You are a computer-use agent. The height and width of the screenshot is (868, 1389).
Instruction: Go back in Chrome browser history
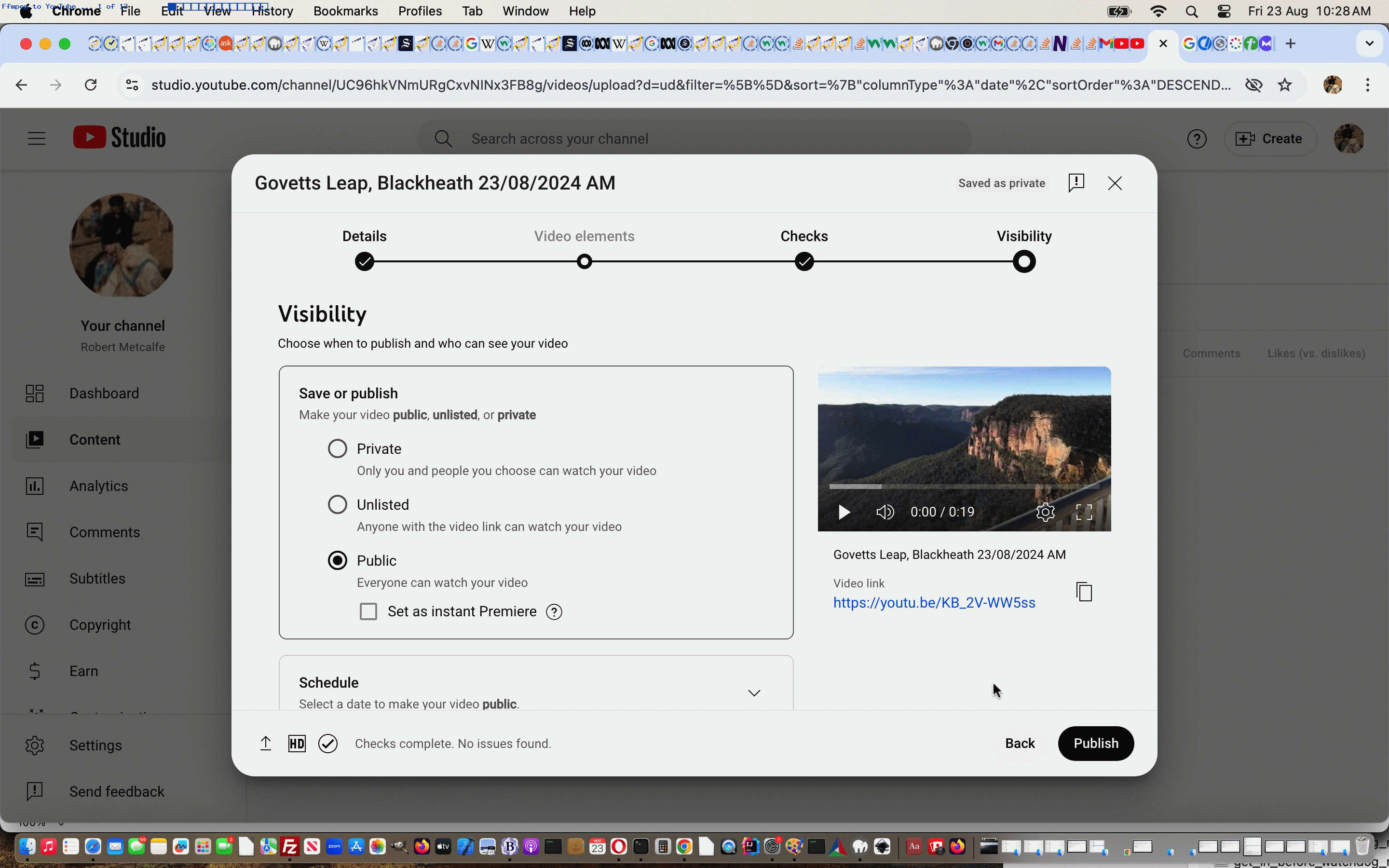click(x=21, y=85)
